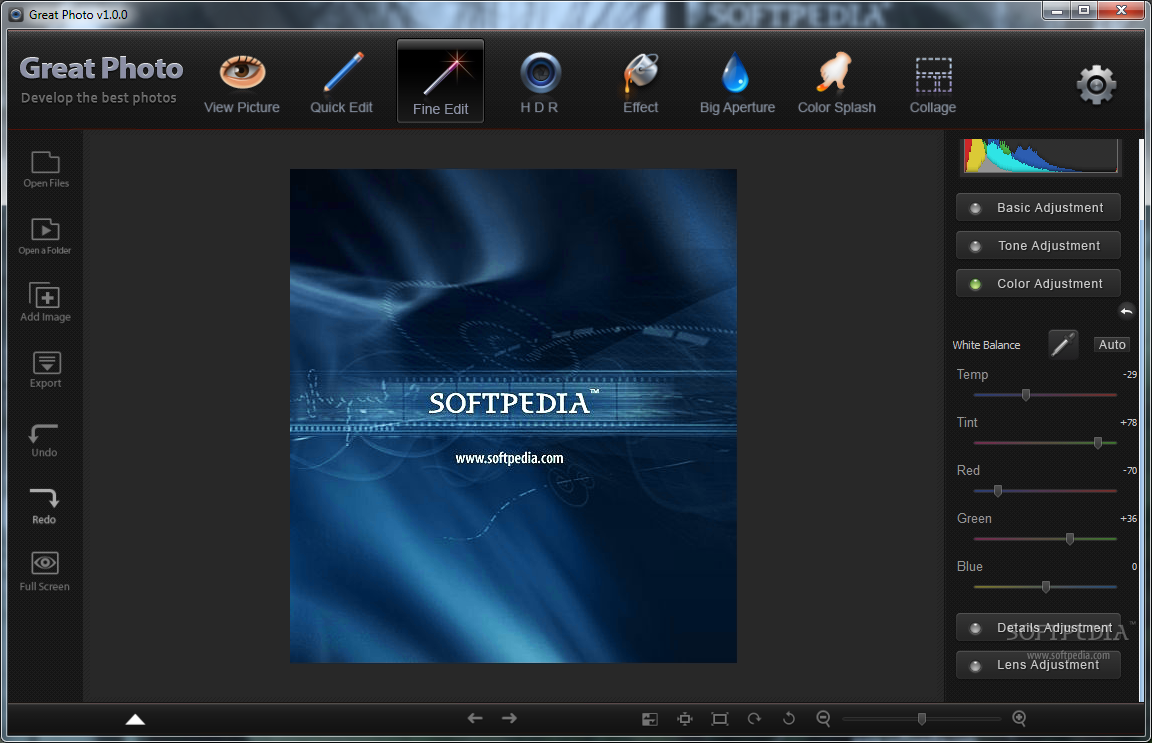Click the Export icon
This screenshot has height=743, width=1152.
46,370
